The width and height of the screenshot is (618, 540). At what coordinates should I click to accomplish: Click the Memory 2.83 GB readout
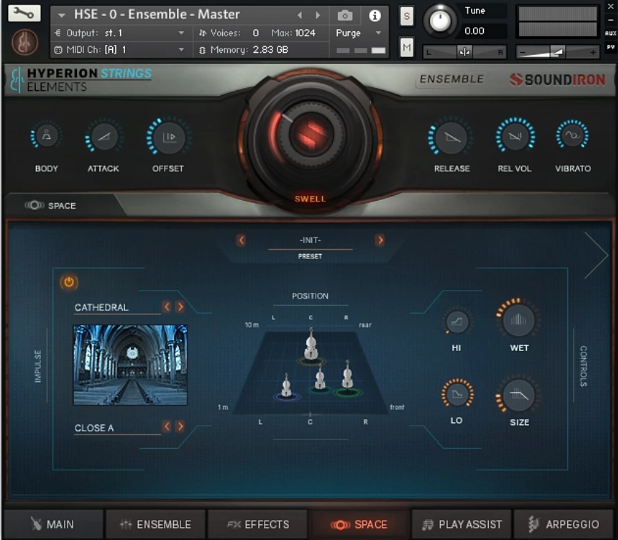(249, 50)
